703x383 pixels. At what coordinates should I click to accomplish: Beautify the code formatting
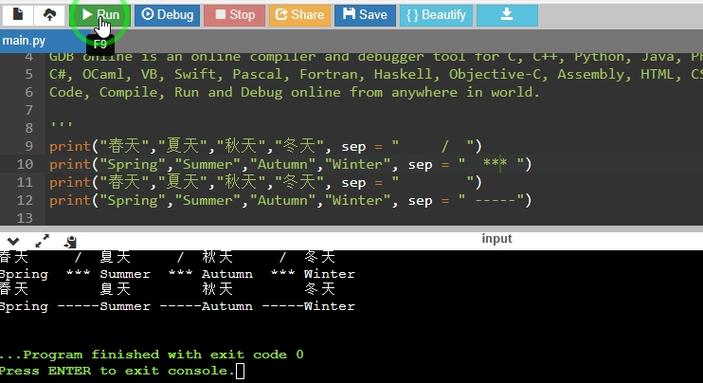tap(436, 15)
